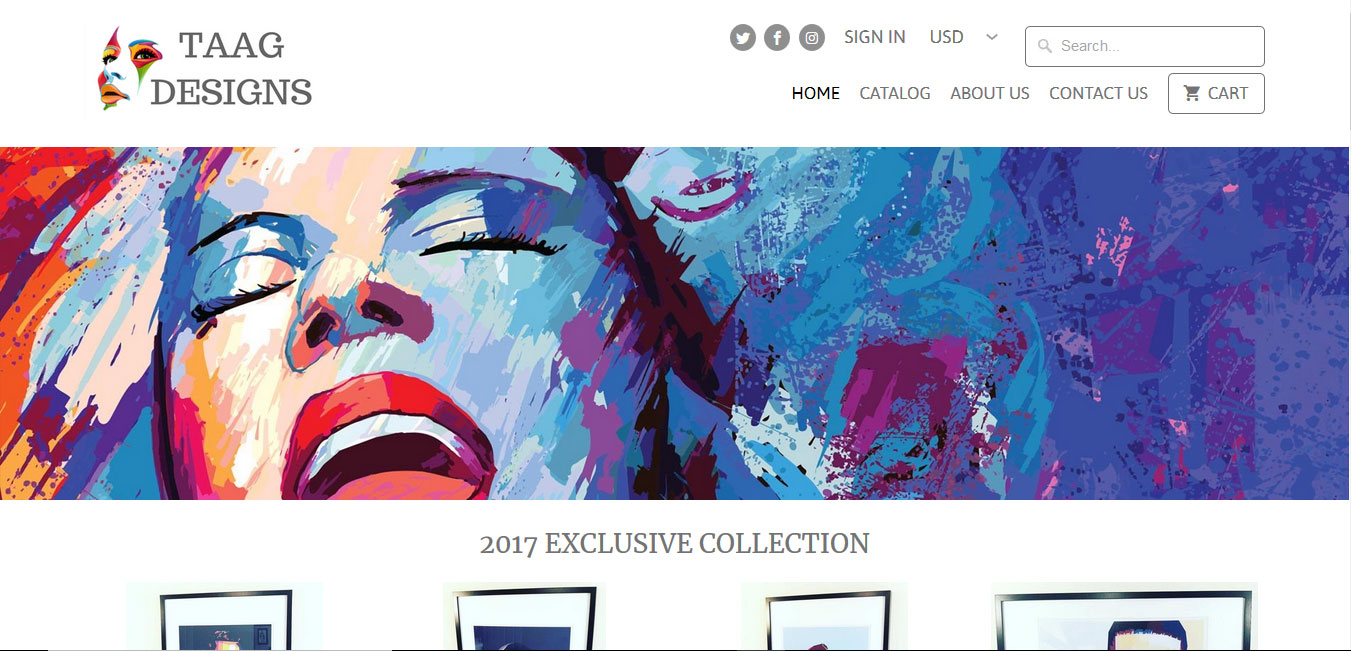This screenshot has height=651, width=1351.
Task: Open the fourth framed artwork thumbnail
Action: (1125, 616)
